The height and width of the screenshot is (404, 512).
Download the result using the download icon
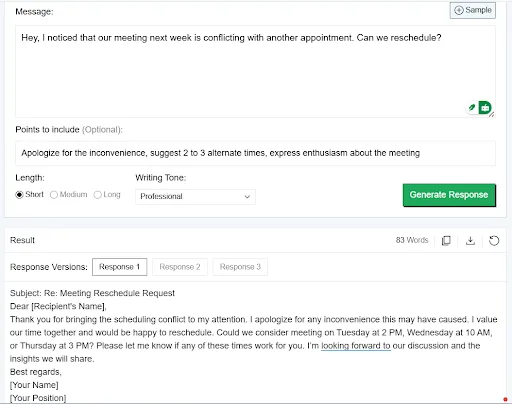pos(470,240)
